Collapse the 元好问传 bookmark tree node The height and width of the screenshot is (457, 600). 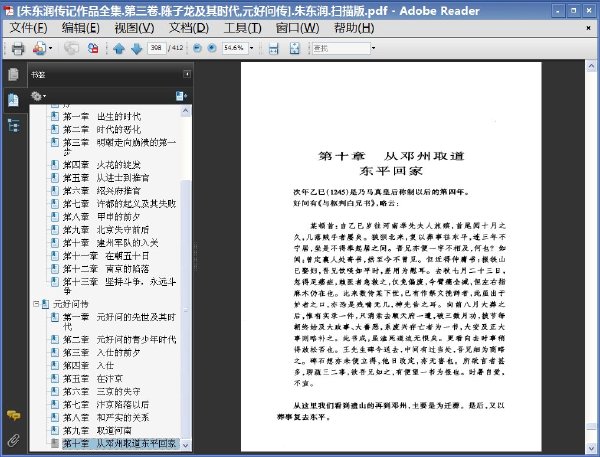(x=36, y=304)
